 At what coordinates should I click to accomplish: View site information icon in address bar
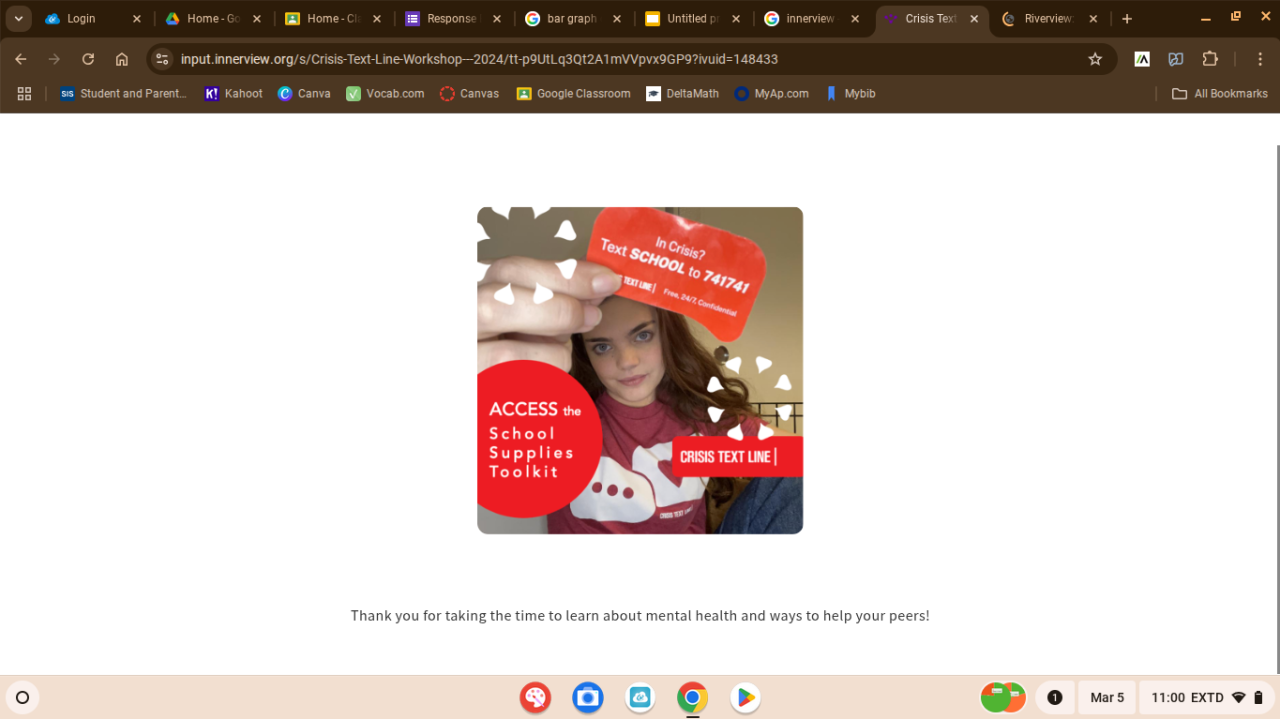pos(163,59)
